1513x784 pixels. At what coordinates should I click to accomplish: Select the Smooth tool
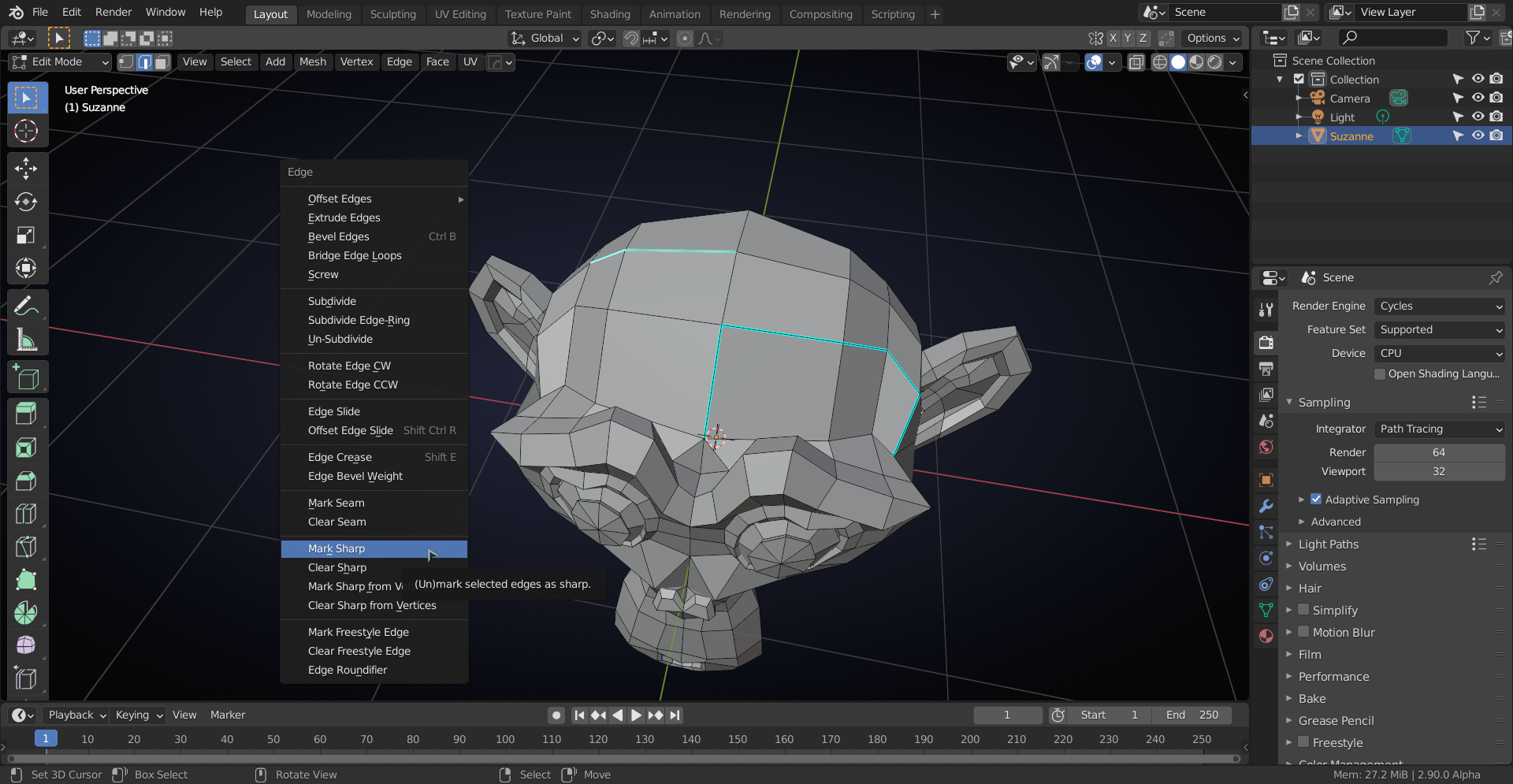(x=26, y=646)
